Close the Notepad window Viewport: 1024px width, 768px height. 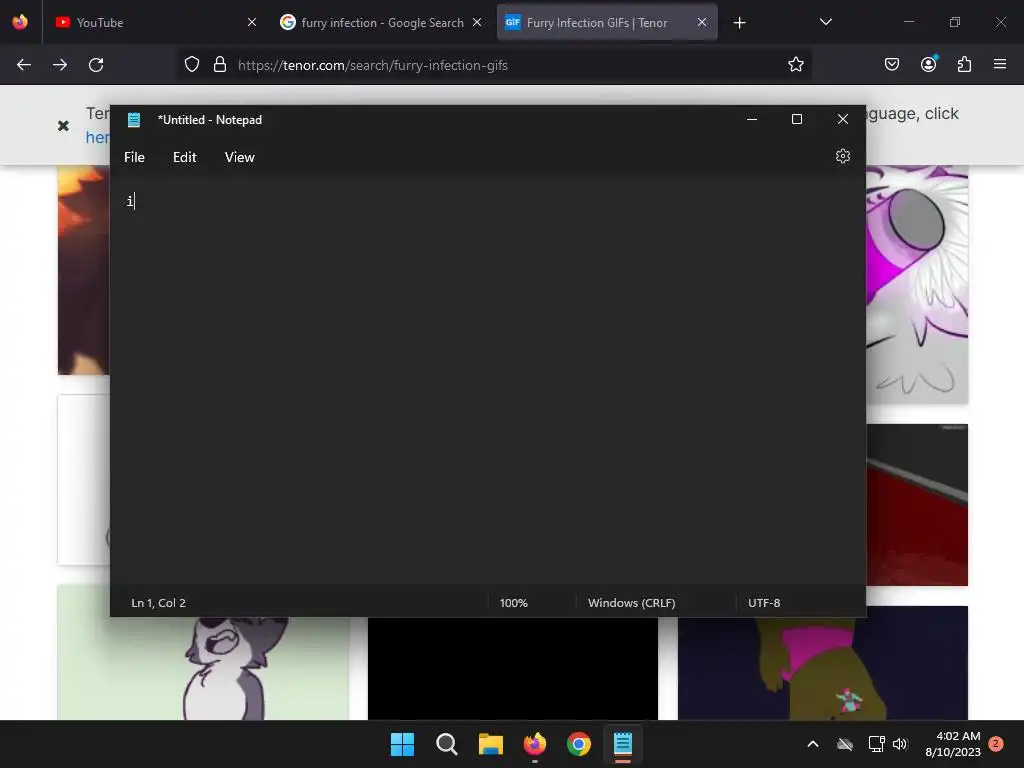pyautogui.click(x=842, y=120)
